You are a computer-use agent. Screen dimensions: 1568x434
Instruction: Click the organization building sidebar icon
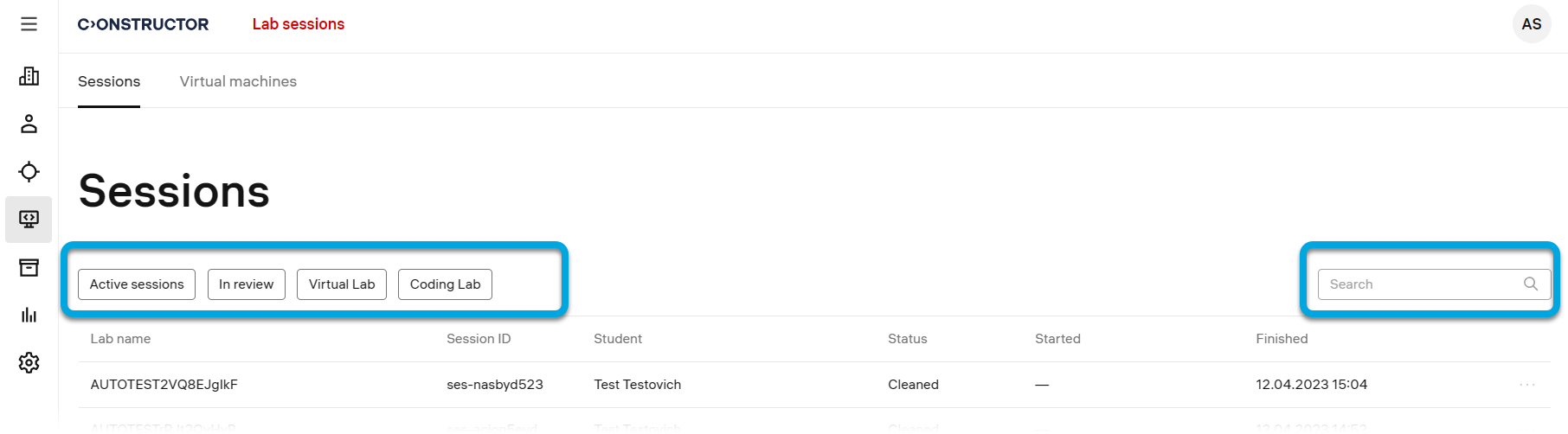pos(29,76)
